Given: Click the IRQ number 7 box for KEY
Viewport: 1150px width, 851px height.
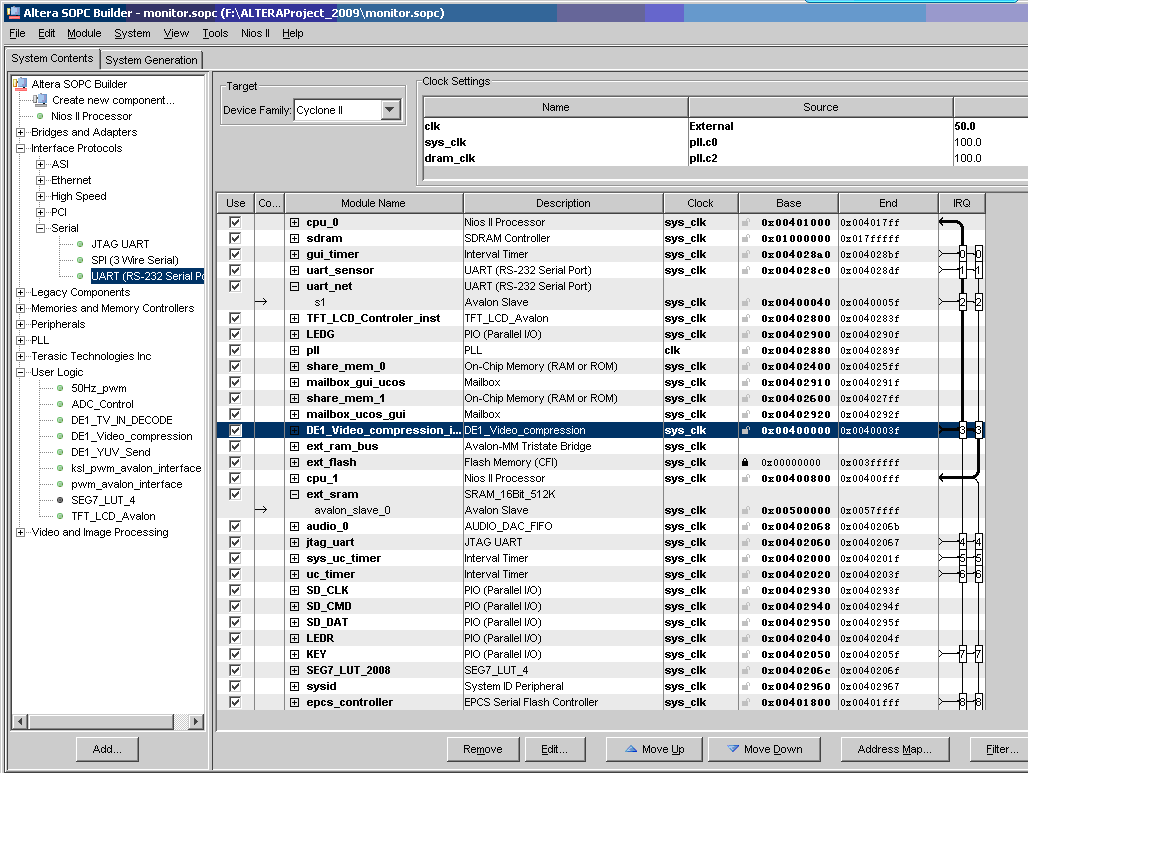Looking at the screenshot, I should pyautogui.click(x=962, y=654).
